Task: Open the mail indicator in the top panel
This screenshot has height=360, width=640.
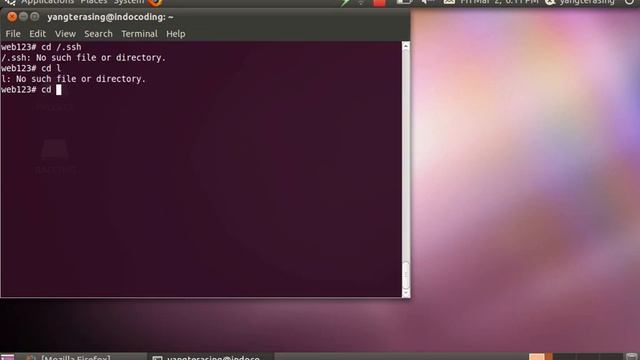Action: pyautogui.click(x=449, y=2)
